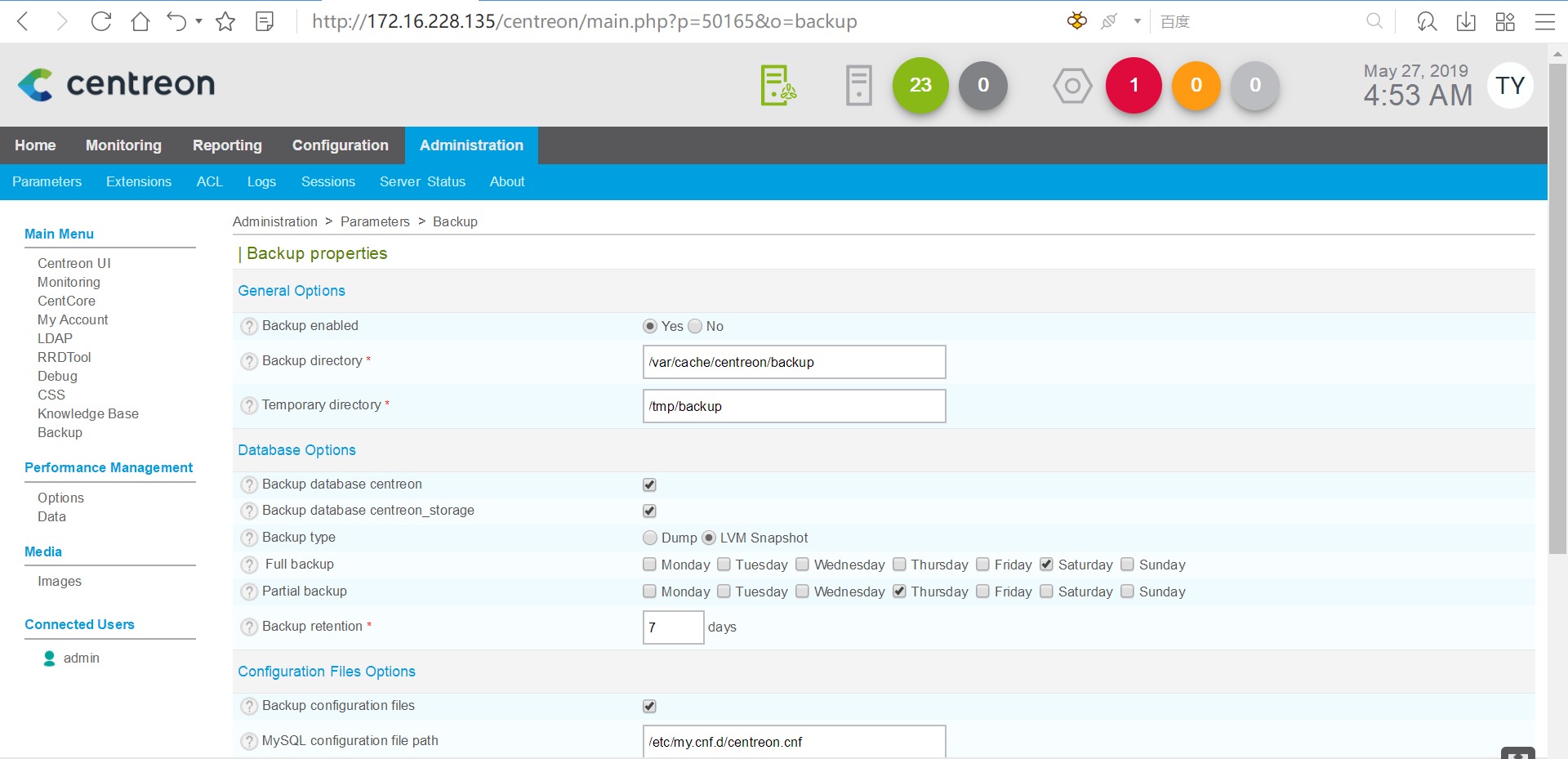Click the orange 0 warning services counter
The image size is (1568, 759).
point(1196,85)
